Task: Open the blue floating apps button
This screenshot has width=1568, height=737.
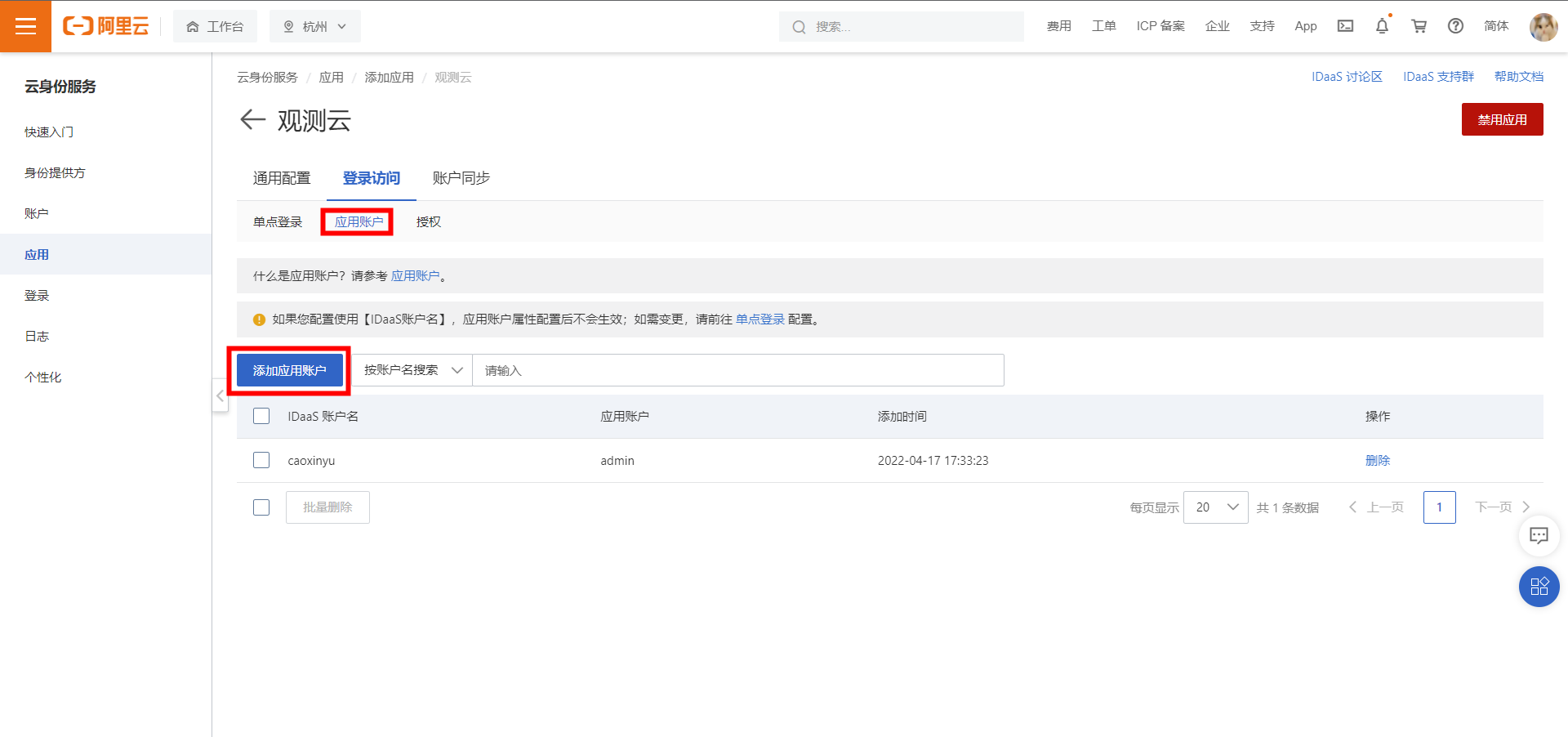Action: [x=1539, y=587]
